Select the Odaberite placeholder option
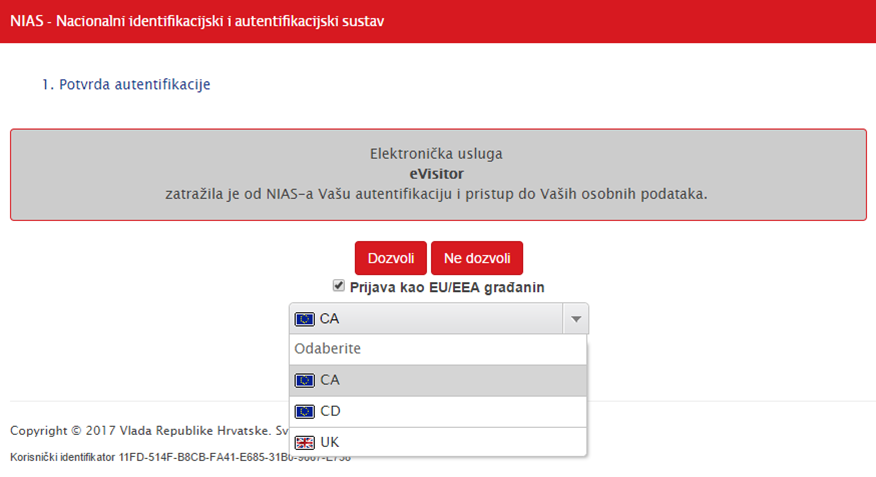 click(328, 349)
